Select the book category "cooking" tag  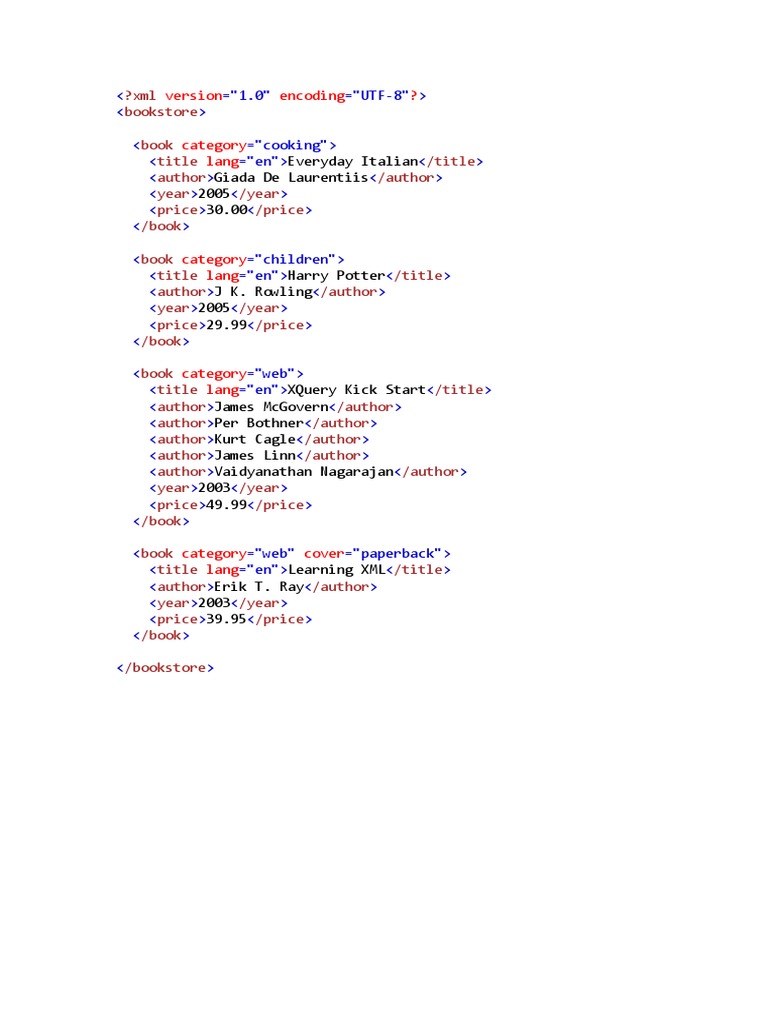pos(234,145)
